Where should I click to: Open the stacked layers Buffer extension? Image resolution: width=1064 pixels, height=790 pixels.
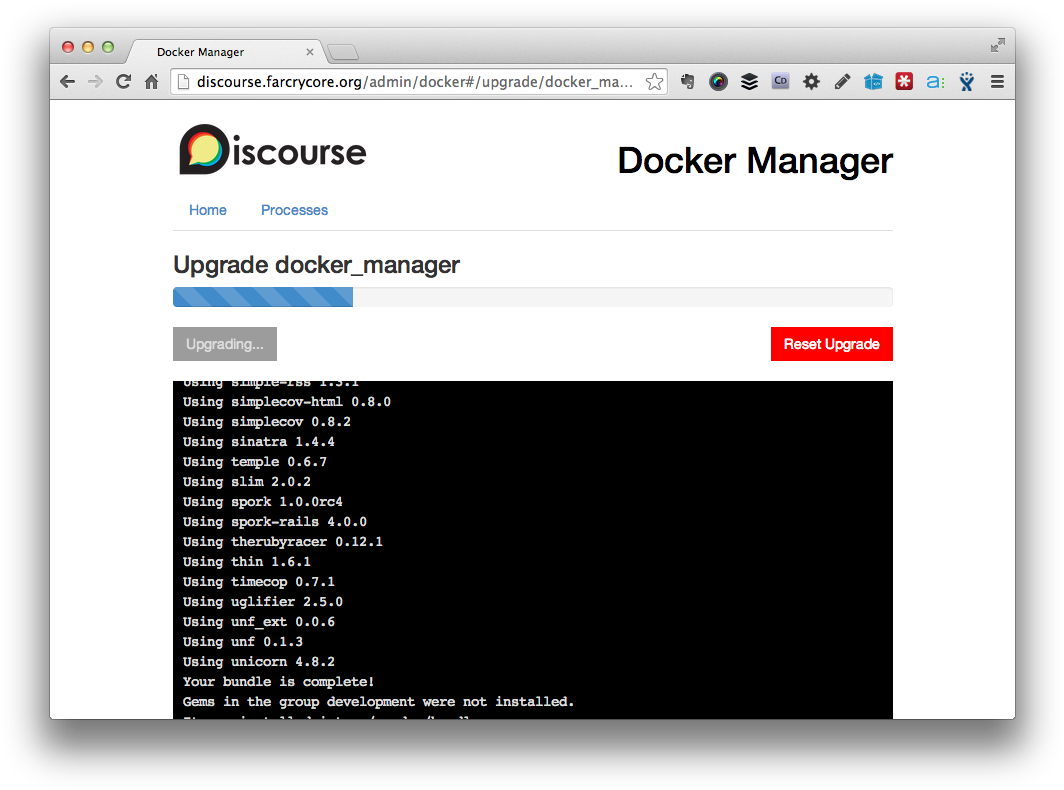tap(749, 82)
